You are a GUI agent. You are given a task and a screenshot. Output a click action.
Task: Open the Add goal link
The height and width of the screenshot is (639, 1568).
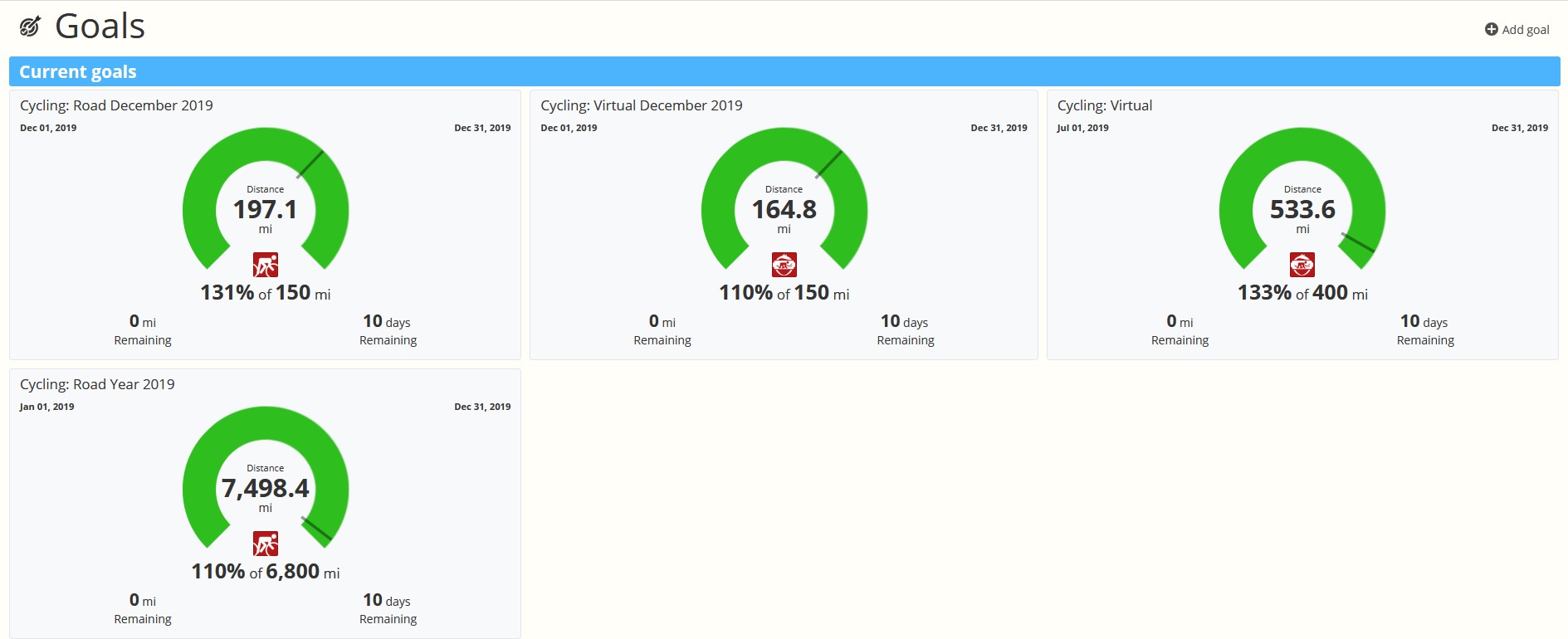click(x=1517, y=29)
